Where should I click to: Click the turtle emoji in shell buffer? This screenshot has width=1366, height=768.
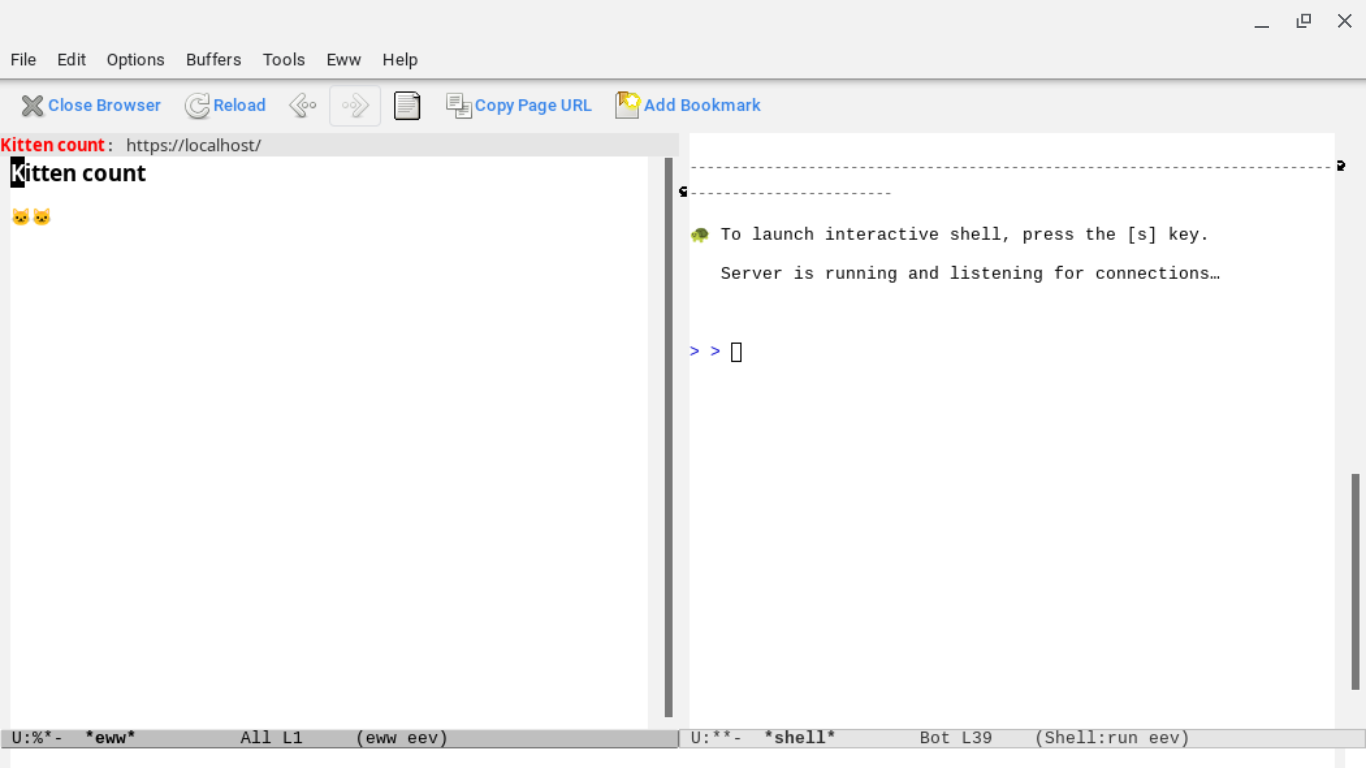pyautogui.click(x=700, y=235)
